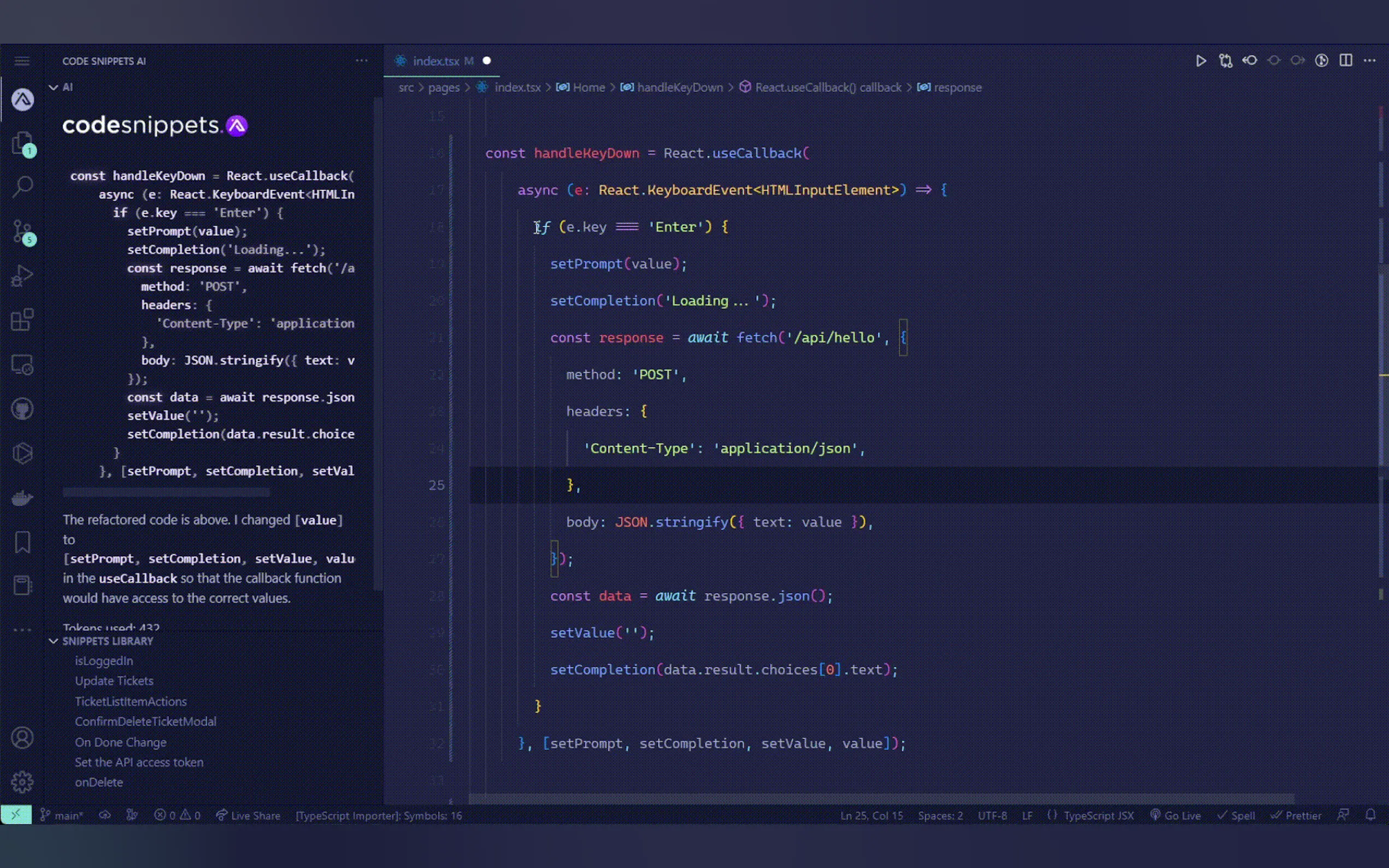
Task: Click the unsaved dot on index.tsx tab
Action: coord(486,60)
